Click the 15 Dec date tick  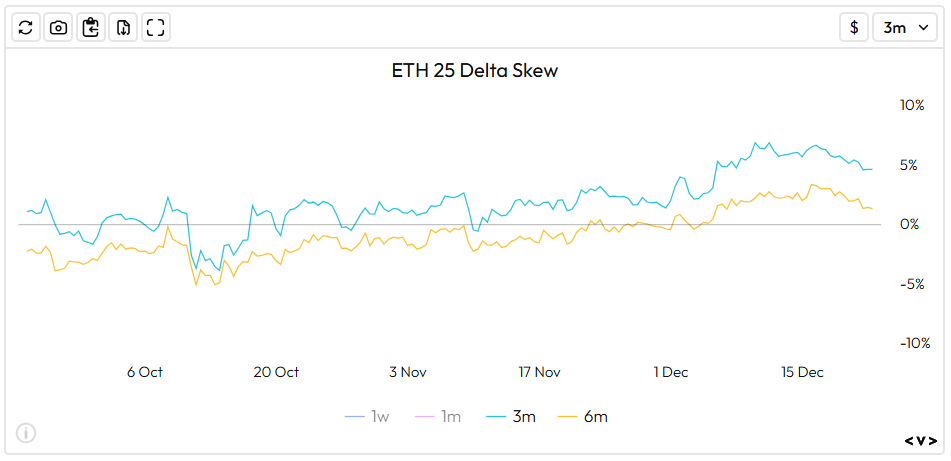(x=802, y=372)
